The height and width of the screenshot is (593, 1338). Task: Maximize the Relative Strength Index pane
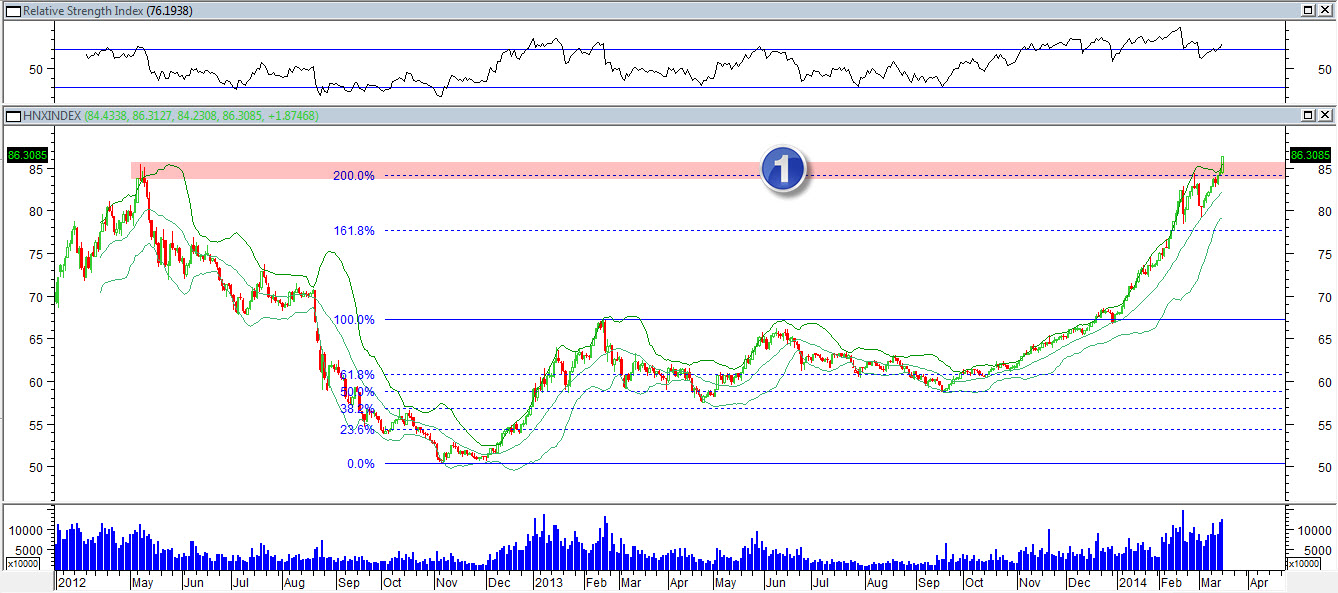(x=1308, y=10)
